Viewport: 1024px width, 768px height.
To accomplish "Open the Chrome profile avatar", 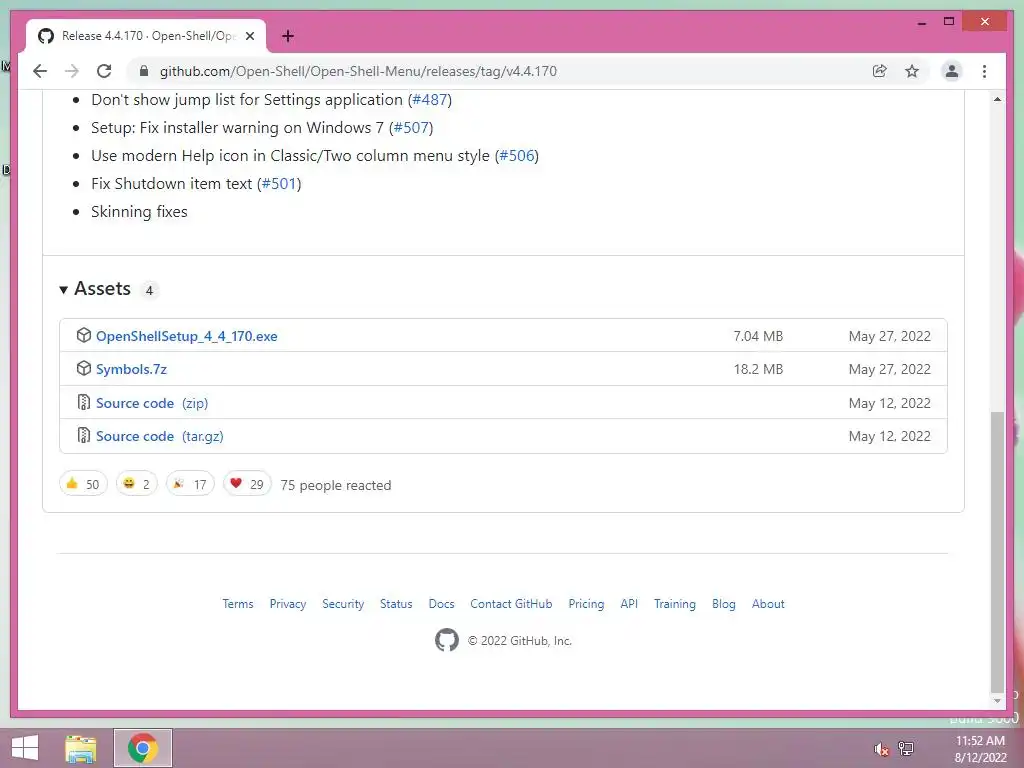I will coord(952,71).
